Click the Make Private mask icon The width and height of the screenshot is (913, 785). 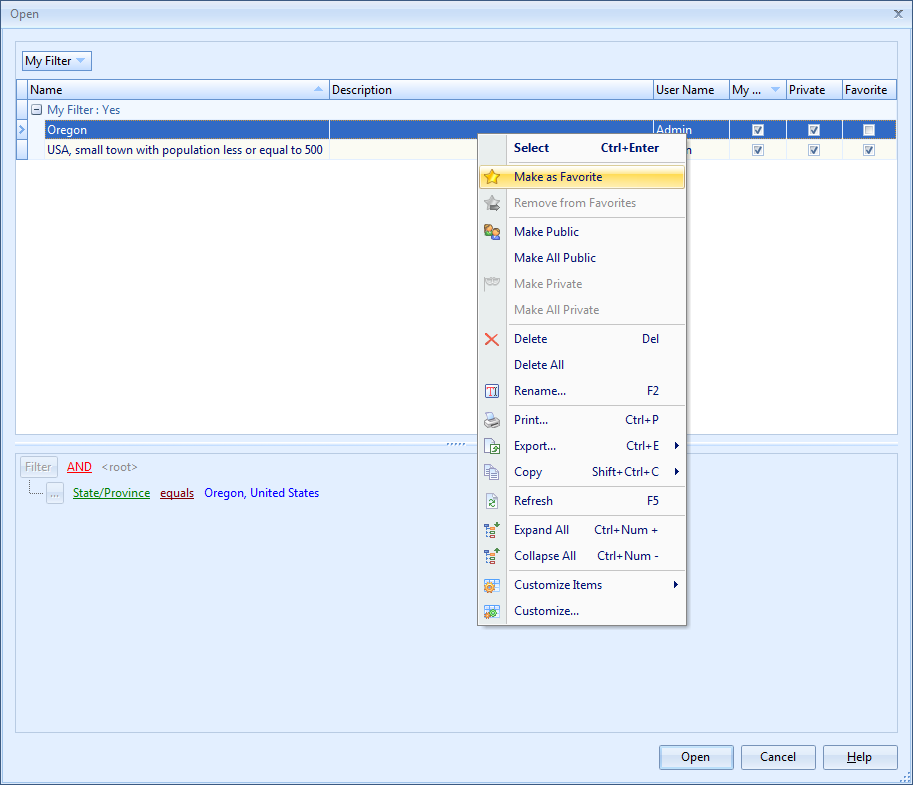492,284
